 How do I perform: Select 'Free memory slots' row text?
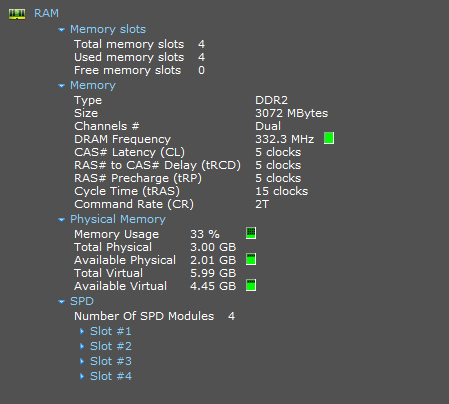(127, 70)
